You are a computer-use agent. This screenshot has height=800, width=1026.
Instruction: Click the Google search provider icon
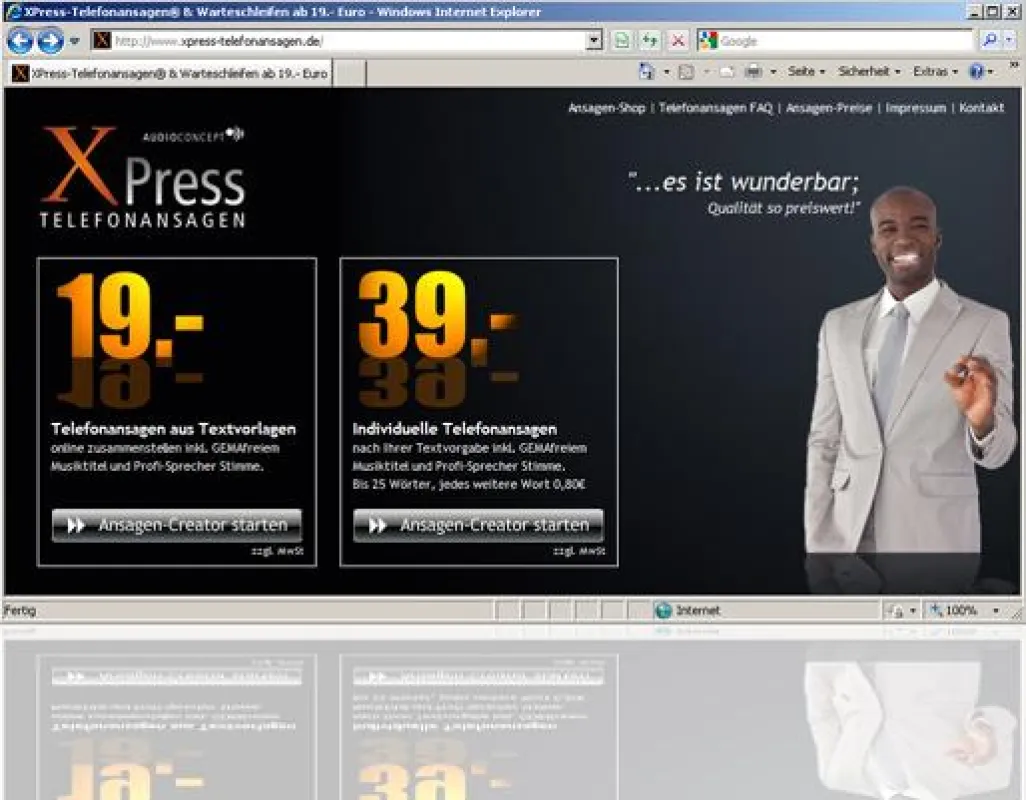point(708,41)
